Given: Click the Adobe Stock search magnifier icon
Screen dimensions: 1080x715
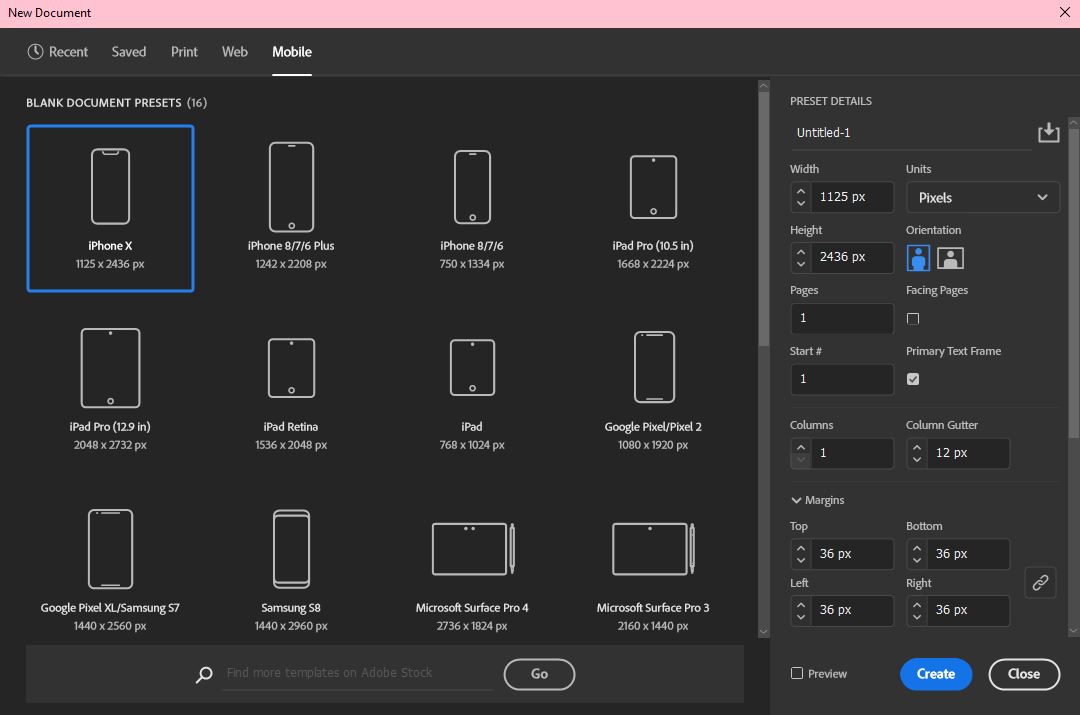Looking at the screenshot, I should pos(204,674).
